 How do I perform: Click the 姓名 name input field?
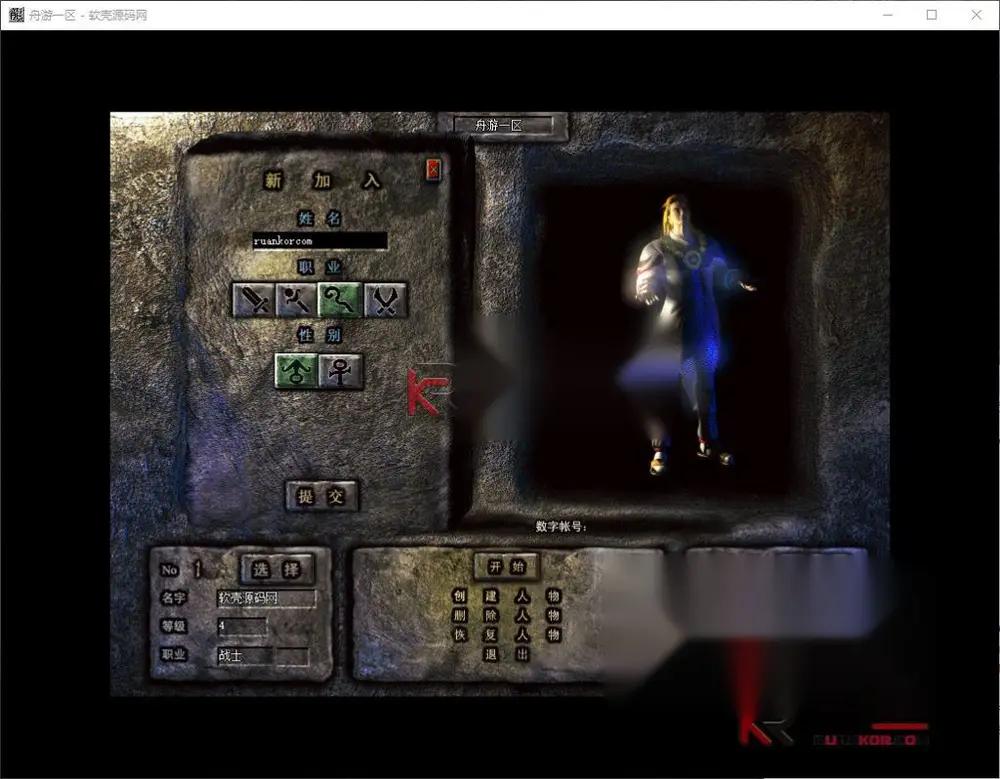tap(320, 241)
